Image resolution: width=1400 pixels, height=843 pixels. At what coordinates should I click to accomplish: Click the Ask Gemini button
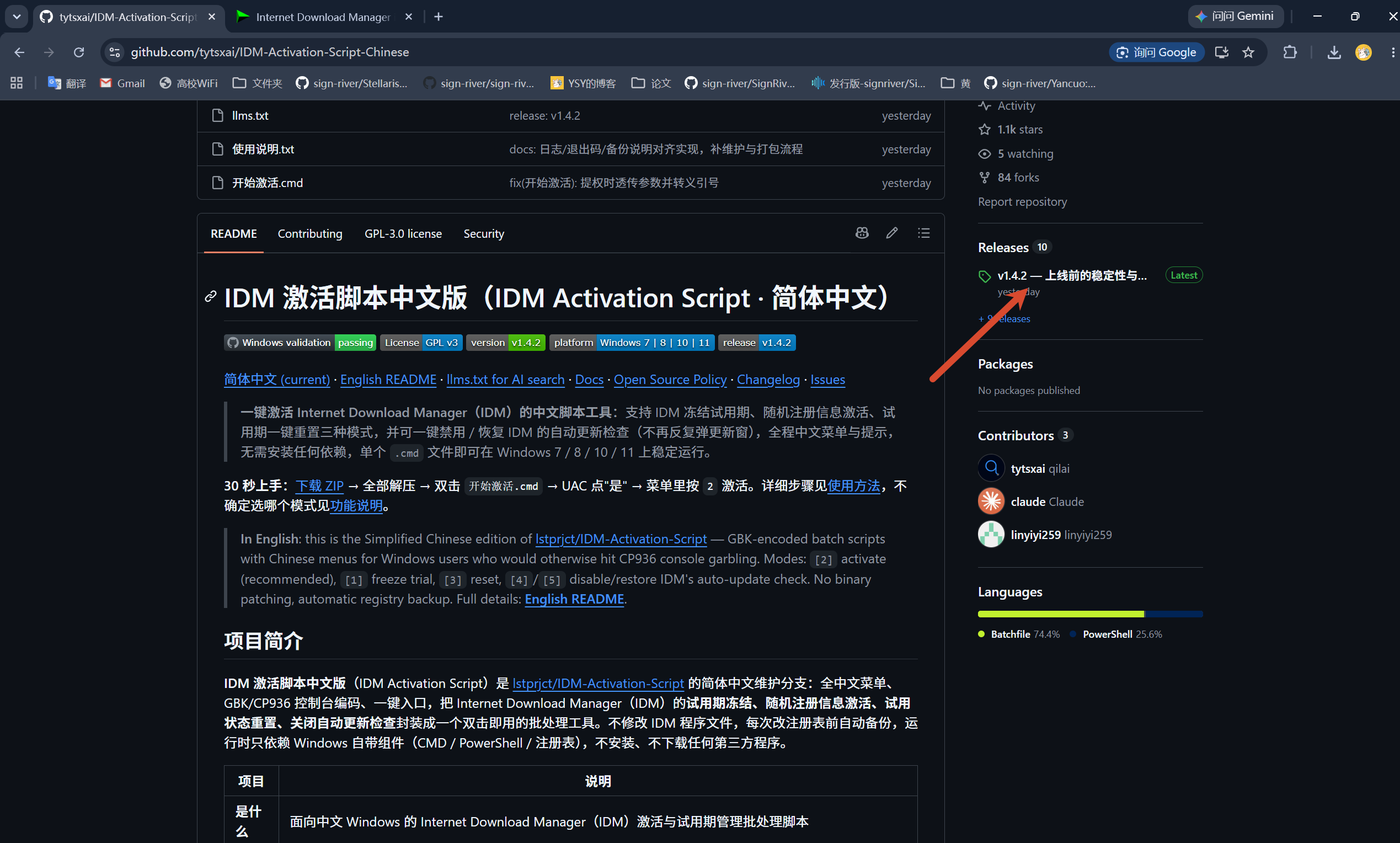[x=1235, y=17]
